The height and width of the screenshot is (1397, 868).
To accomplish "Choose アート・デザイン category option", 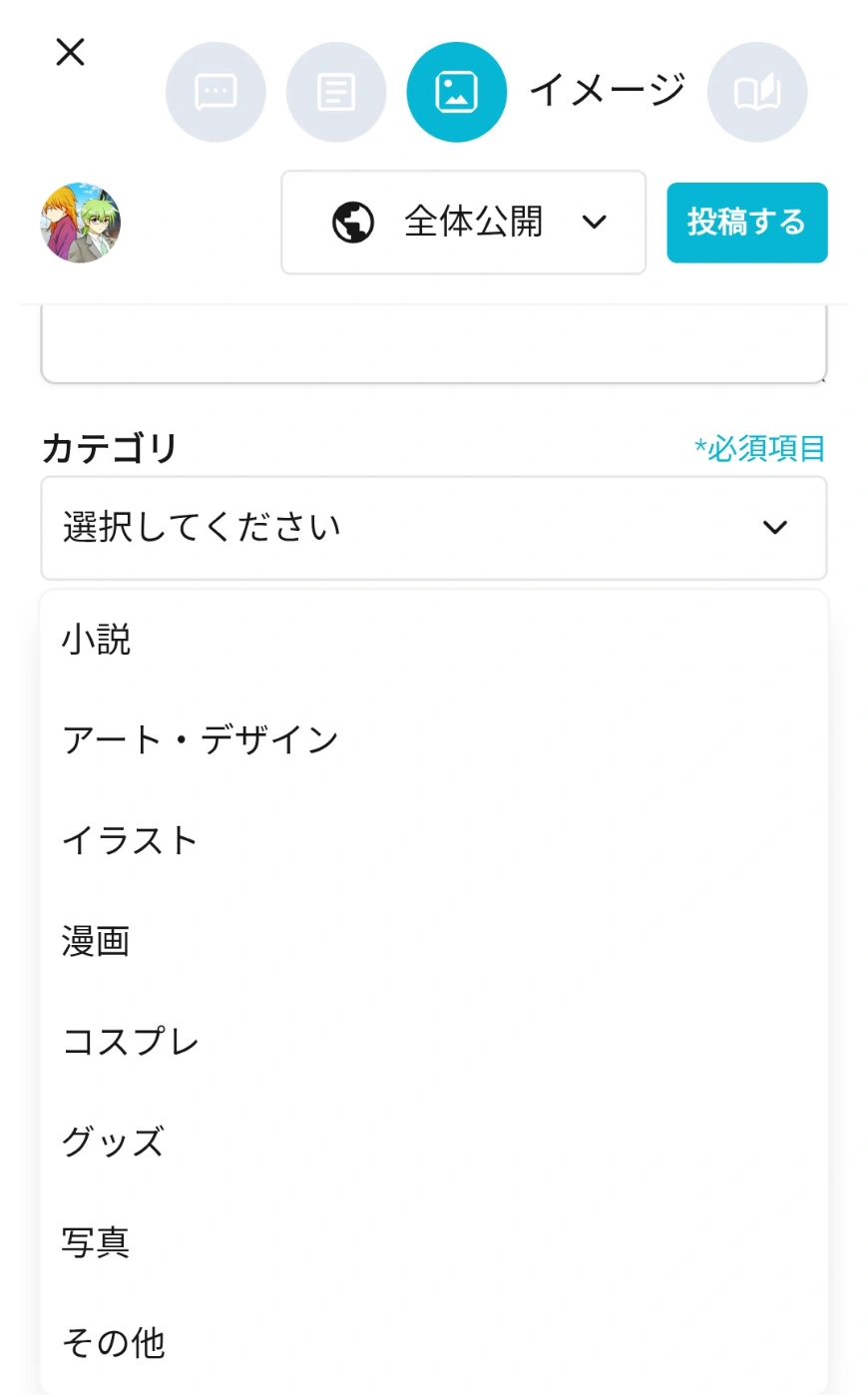I will [201, 740].
